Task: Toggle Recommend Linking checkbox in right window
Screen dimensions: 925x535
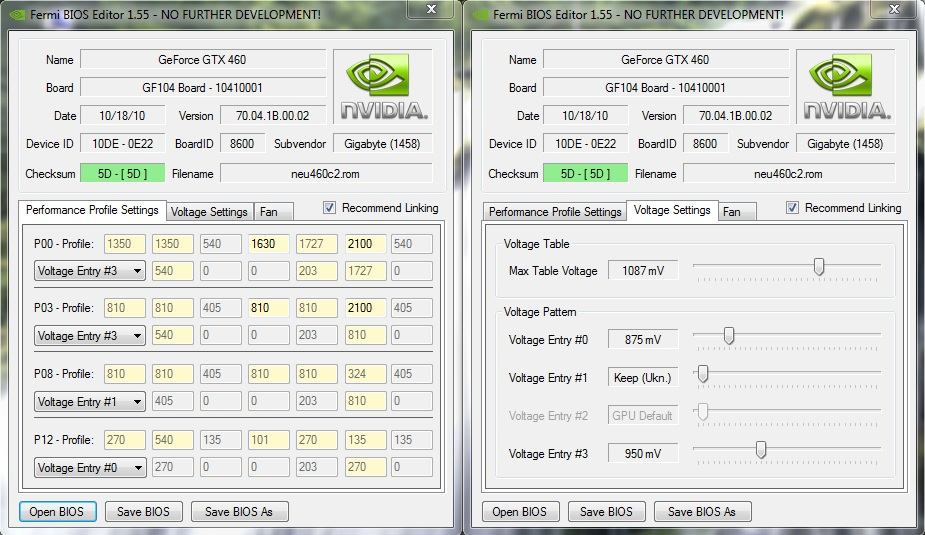Action: (x=792, y=208)
